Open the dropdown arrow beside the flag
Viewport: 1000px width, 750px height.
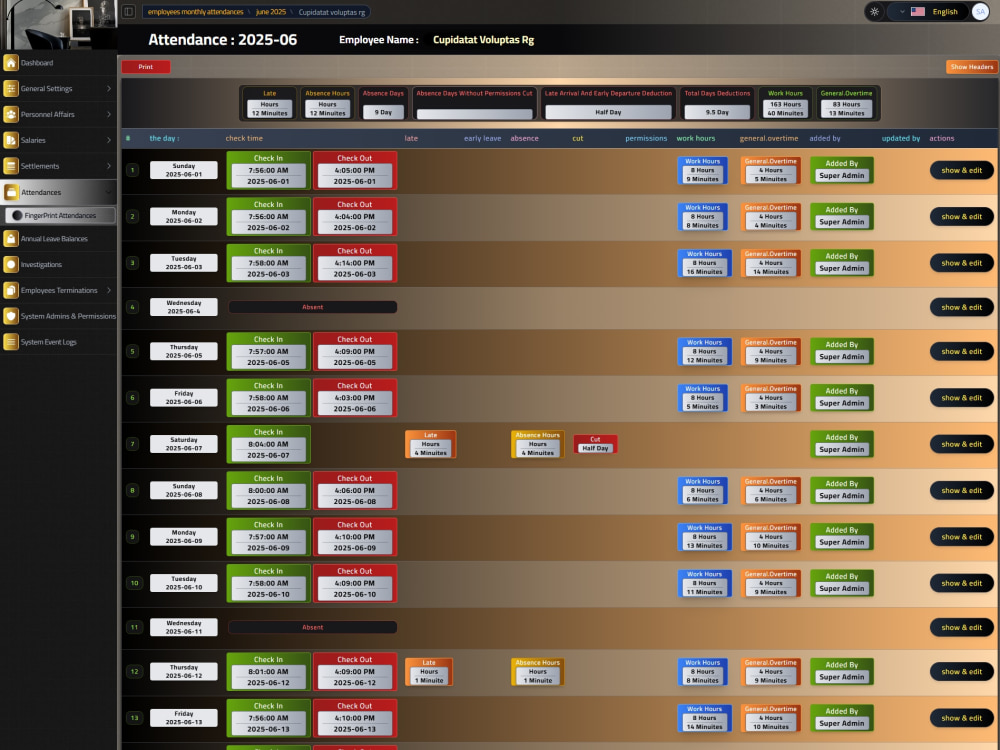click(x=902, y=11)
